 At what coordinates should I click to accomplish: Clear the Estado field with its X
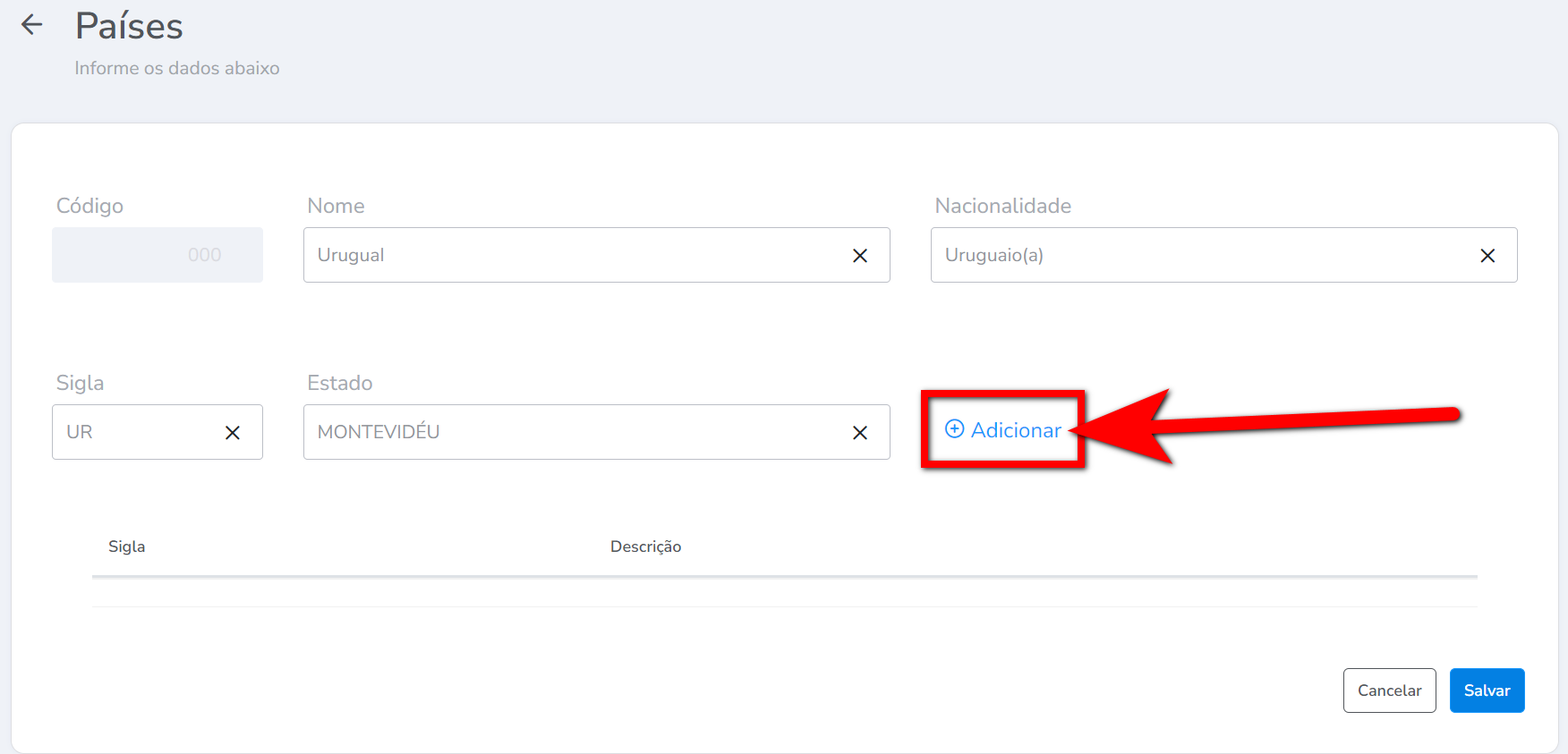tap(860, 433)
